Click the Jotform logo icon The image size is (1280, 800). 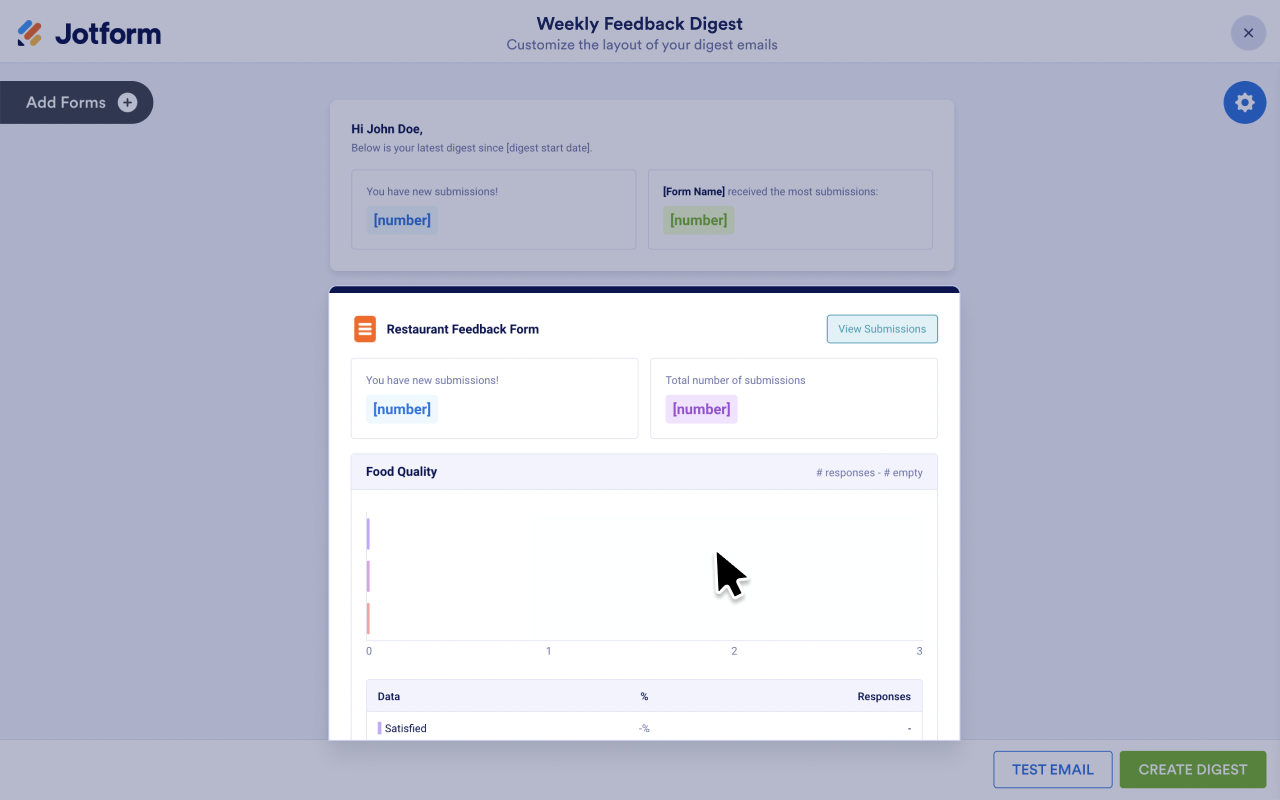30,33
